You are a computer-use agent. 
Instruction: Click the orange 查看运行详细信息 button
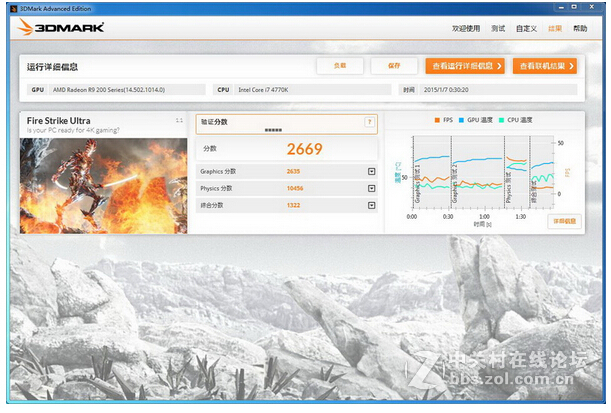[465, 66]
